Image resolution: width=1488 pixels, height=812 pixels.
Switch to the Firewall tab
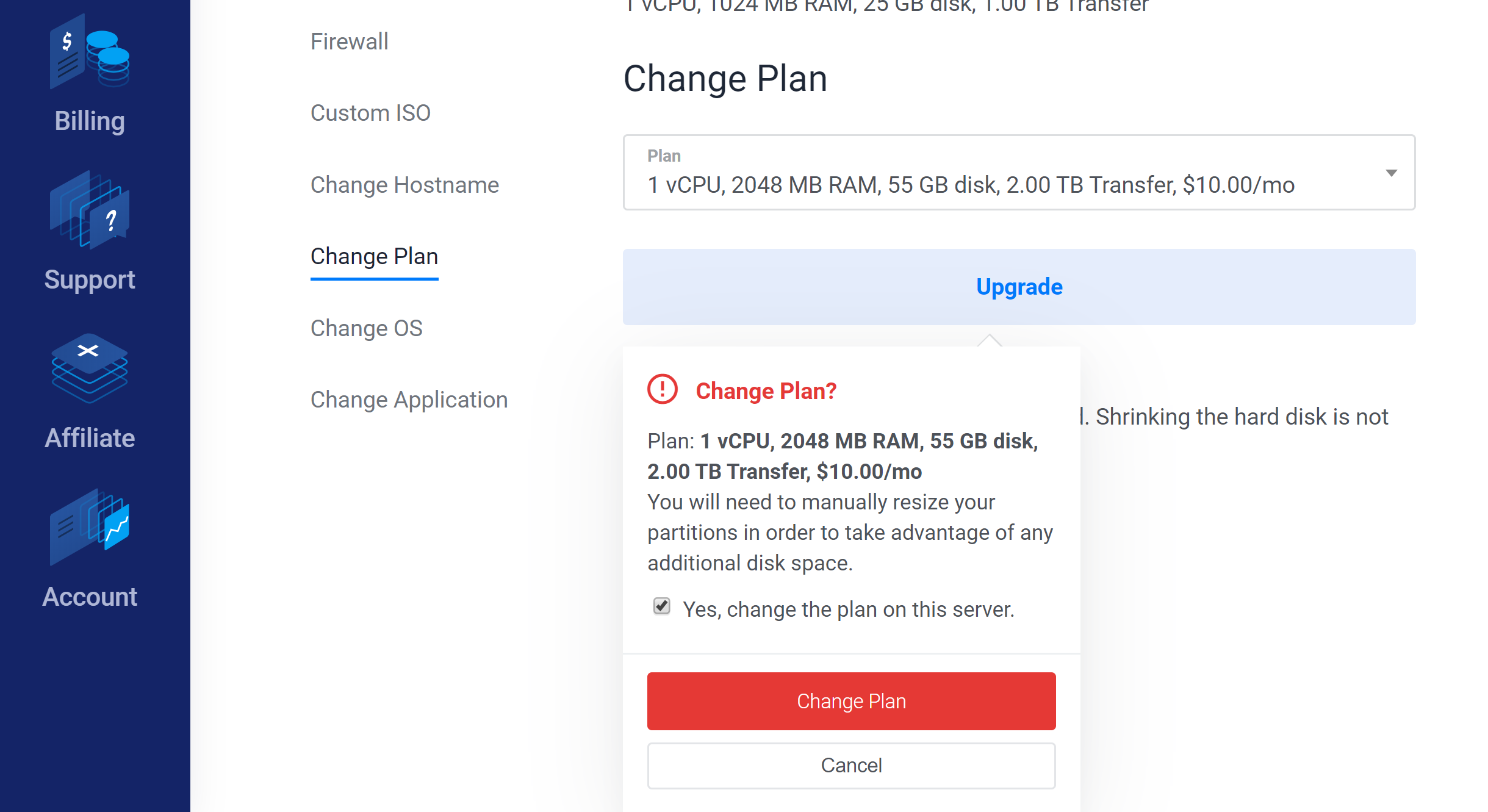(350, 41)
